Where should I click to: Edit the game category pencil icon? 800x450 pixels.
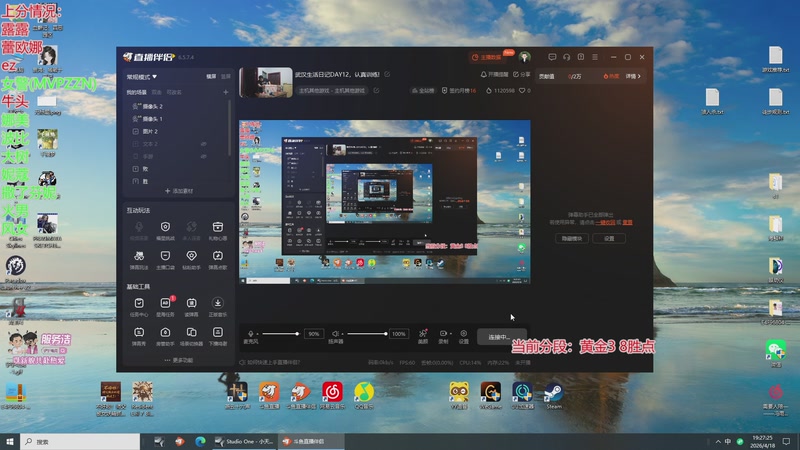pos(377,90)
